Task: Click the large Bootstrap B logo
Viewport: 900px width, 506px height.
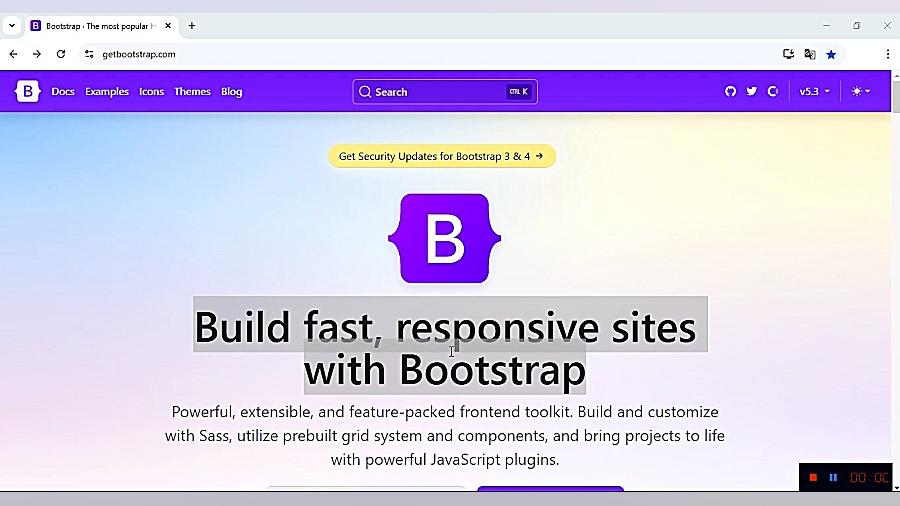Action: click(445, 238)
